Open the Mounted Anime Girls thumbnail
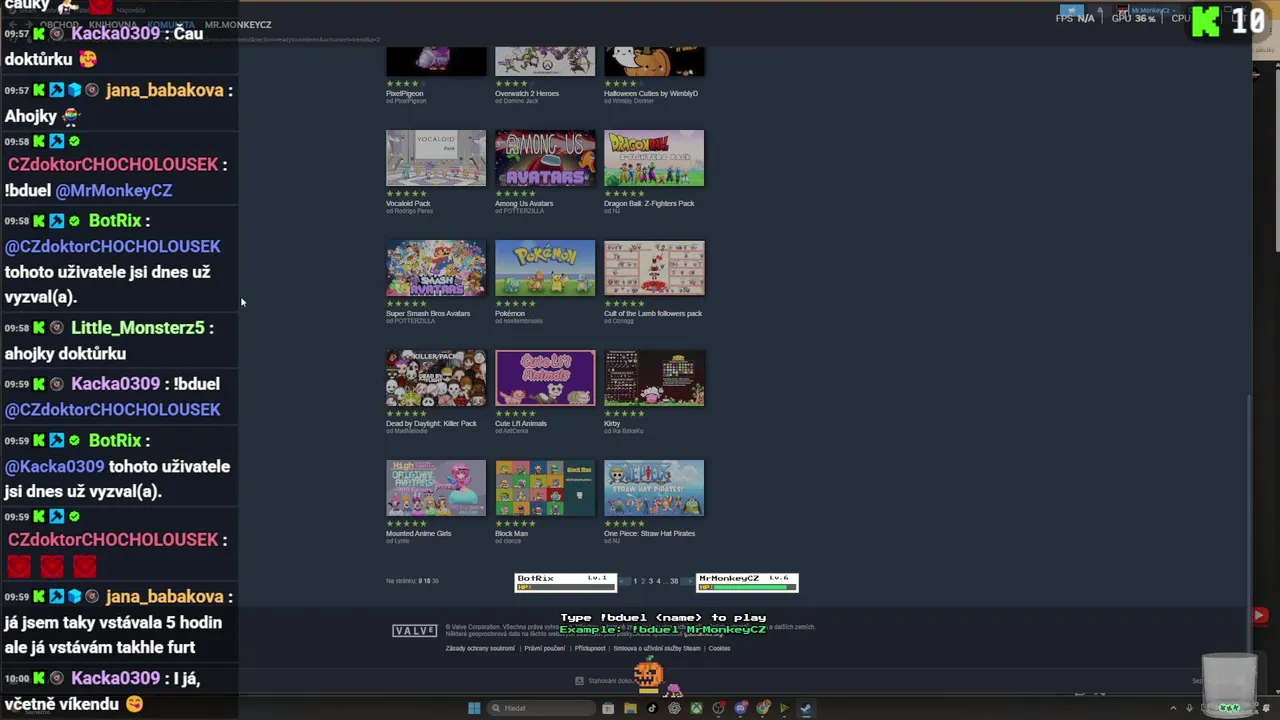The image size is (1280, 720). [436, 488]
